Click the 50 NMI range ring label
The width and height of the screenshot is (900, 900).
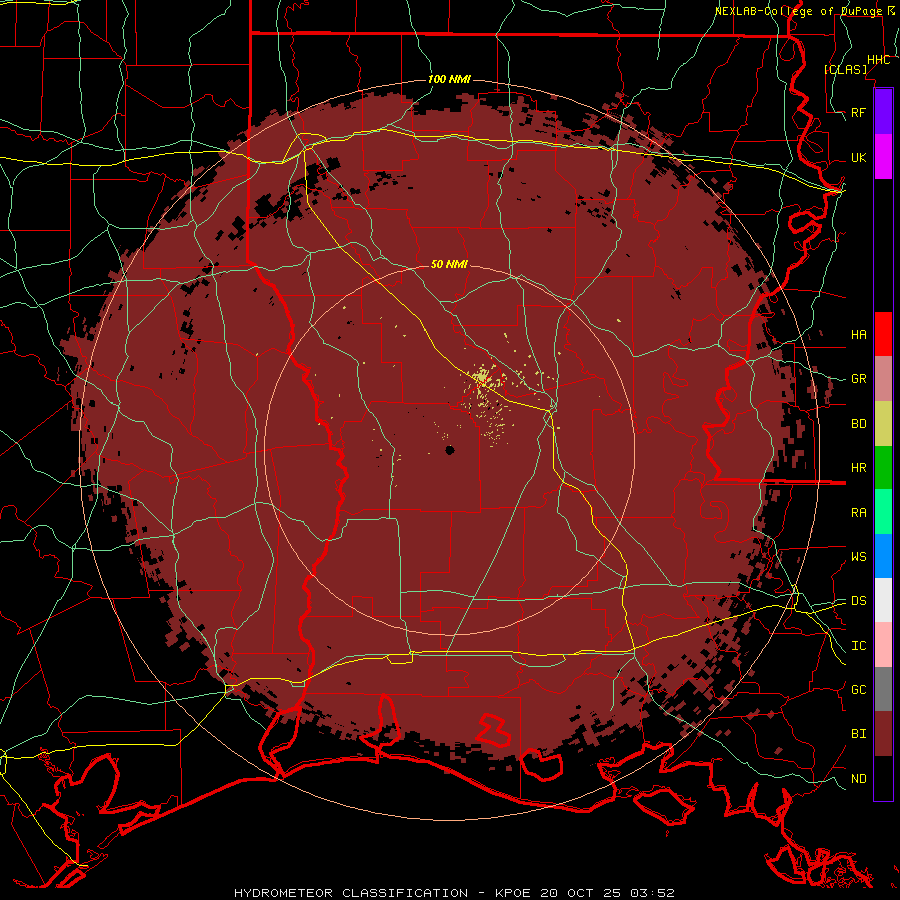(x=449, y=264)
